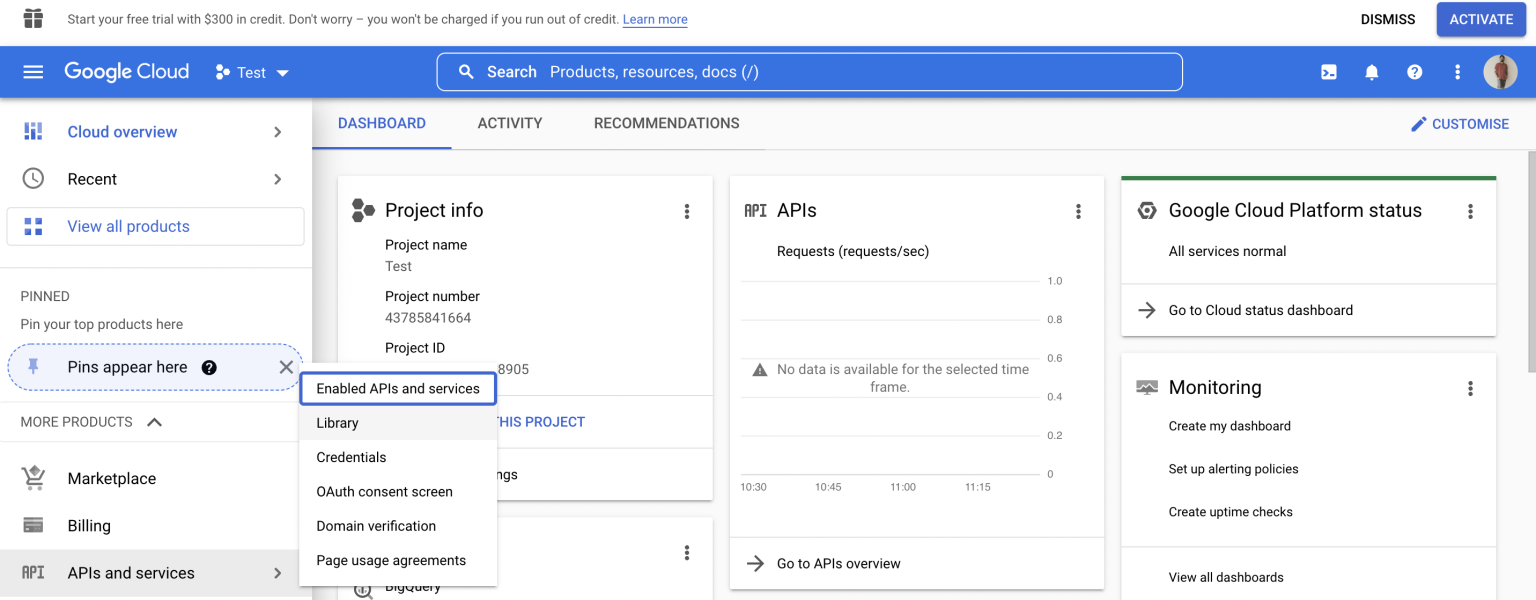The image size is (1536, 600).
Task: Click the user profile avatar
Action: 1500,72
